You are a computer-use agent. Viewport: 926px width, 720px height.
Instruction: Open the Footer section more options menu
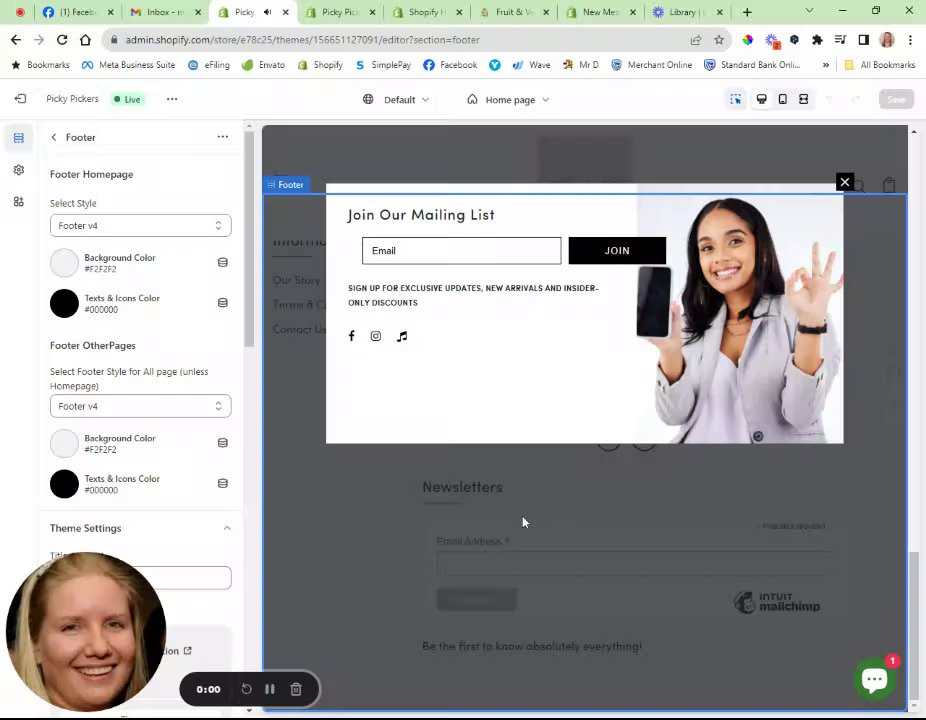(x=223, y=136)
